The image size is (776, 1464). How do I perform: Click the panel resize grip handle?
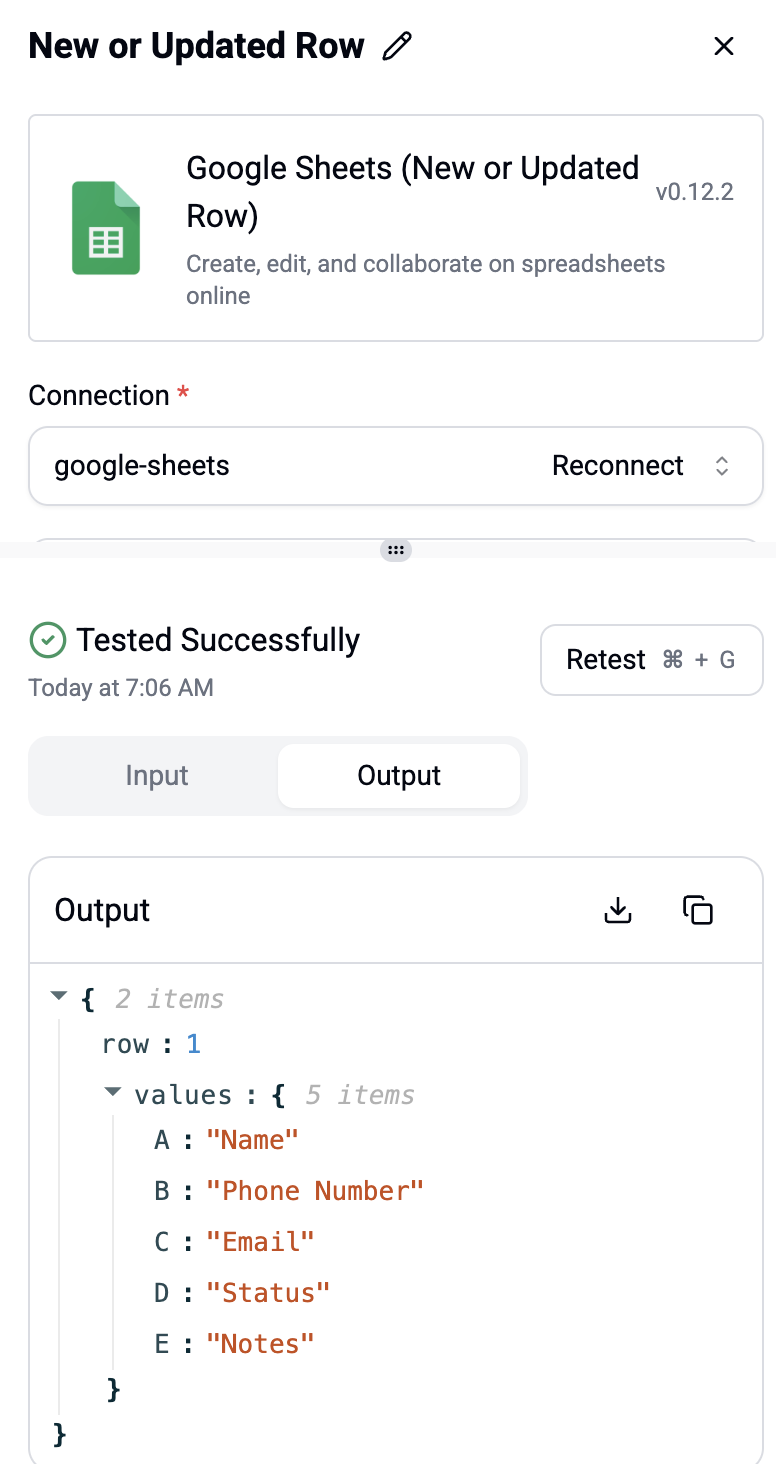point(396,549)
